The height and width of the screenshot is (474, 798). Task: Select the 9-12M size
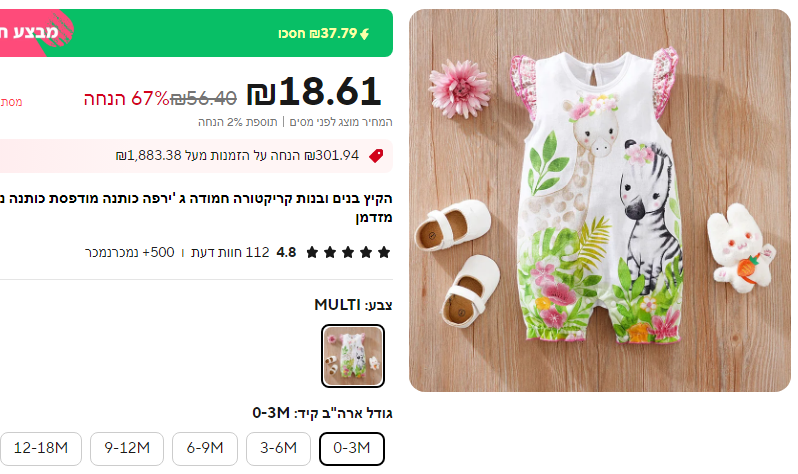pyautogui.click(x=127, y=449)
